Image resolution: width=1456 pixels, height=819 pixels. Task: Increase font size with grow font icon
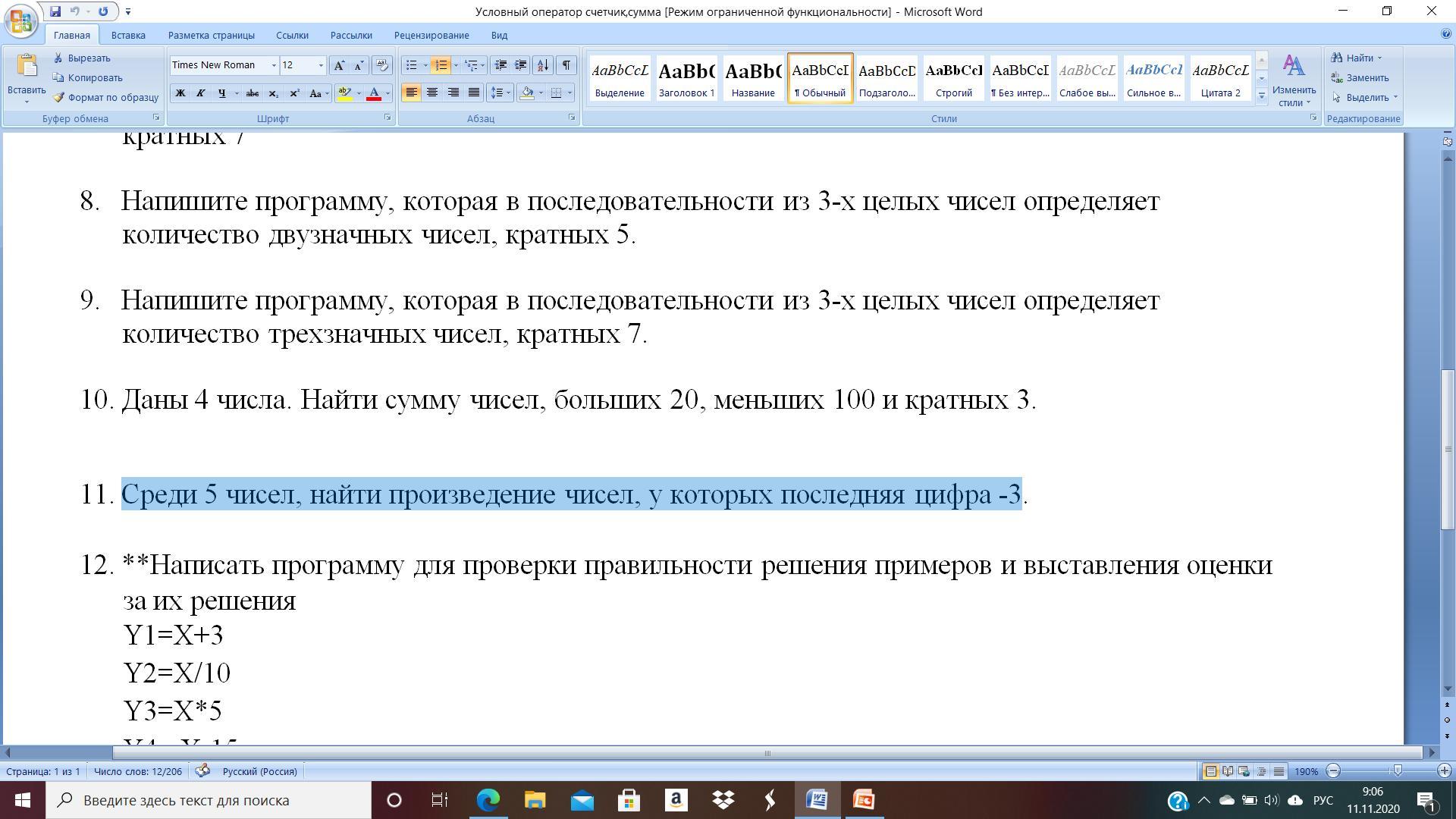pos(339,65)
